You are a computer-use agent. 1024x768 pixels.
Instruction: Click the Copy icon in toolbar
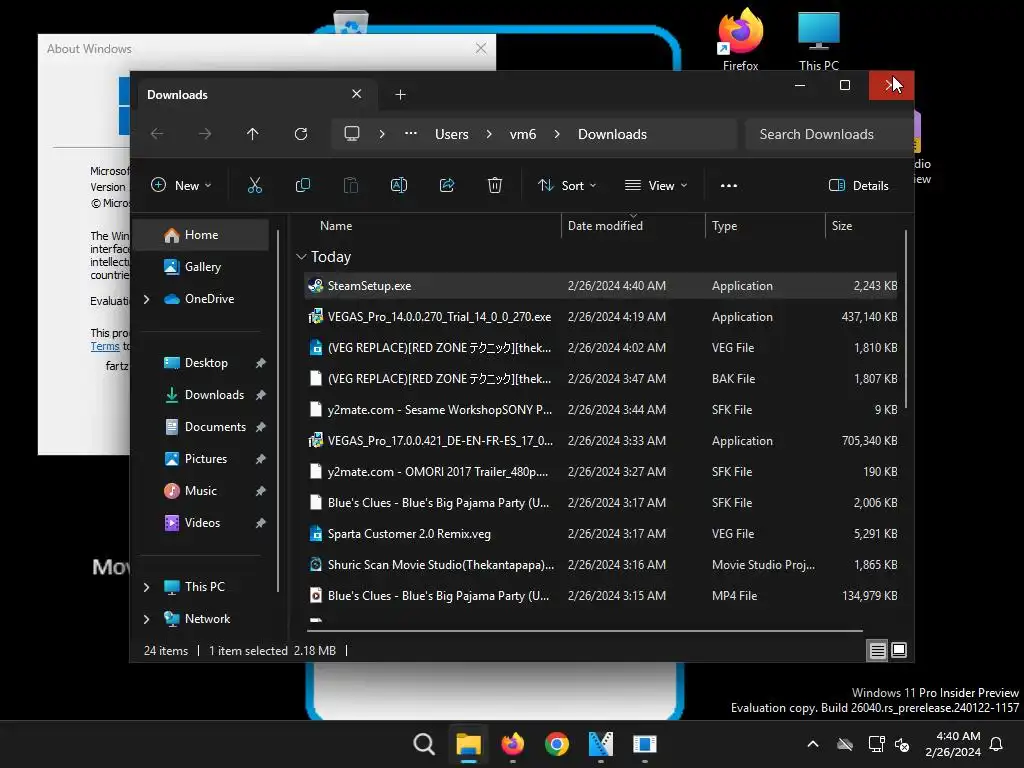302,185
